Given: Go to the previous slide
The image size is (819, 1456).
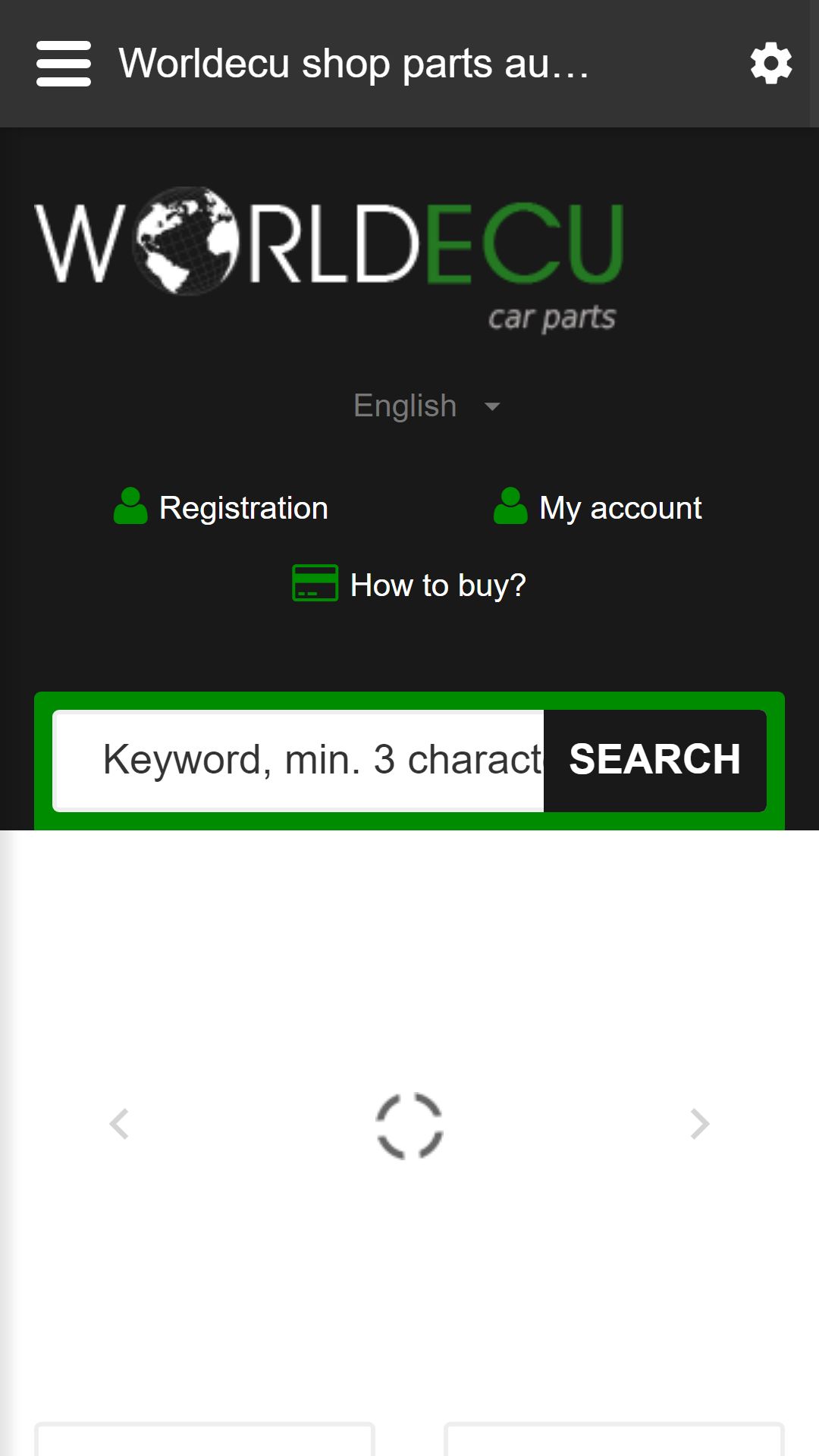Looking at the screenshot, I should click(119, 1124).
